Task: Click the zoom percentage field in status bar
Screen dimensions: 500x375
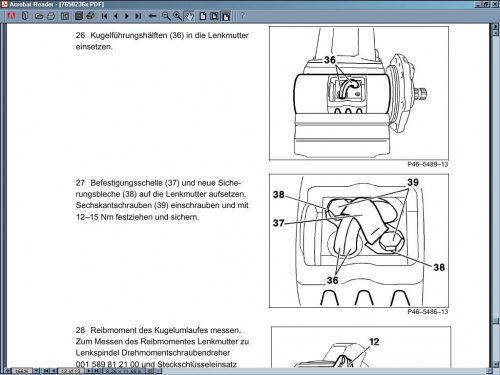Action: click(22, 371)
